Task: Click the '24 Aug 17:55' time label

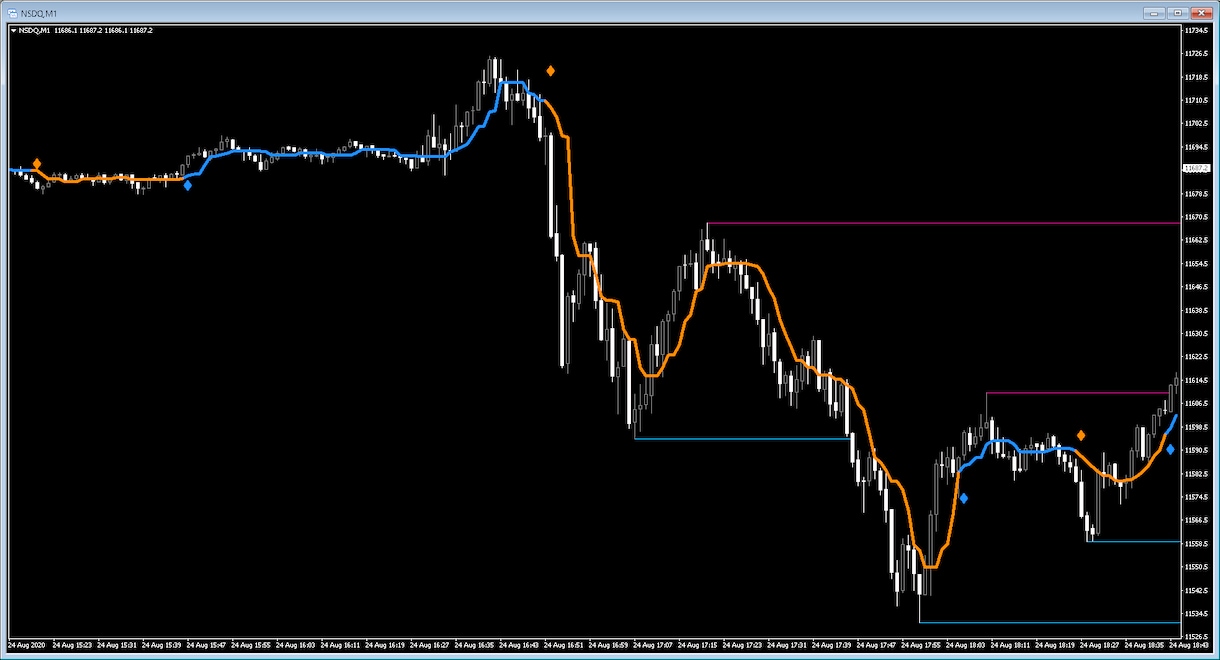Action: tap(922, 646)
